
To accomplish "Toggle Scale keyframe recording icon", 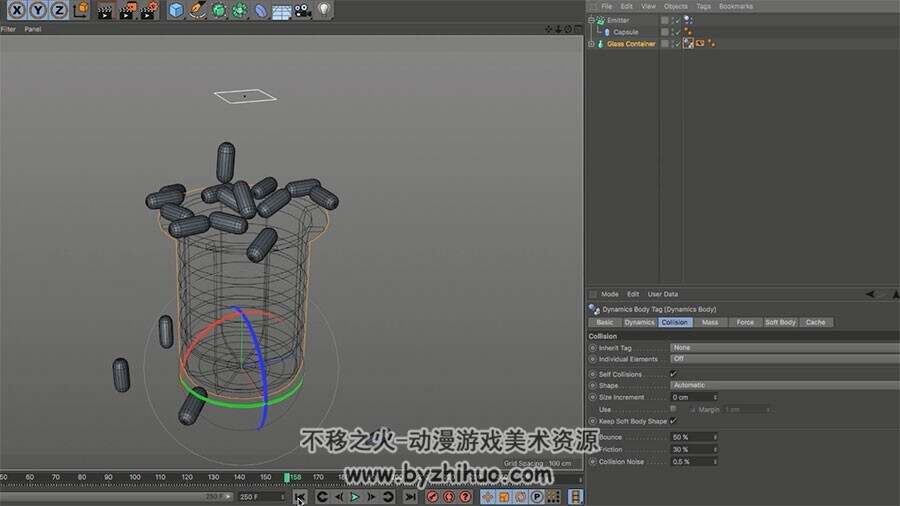I will point(504,497).
